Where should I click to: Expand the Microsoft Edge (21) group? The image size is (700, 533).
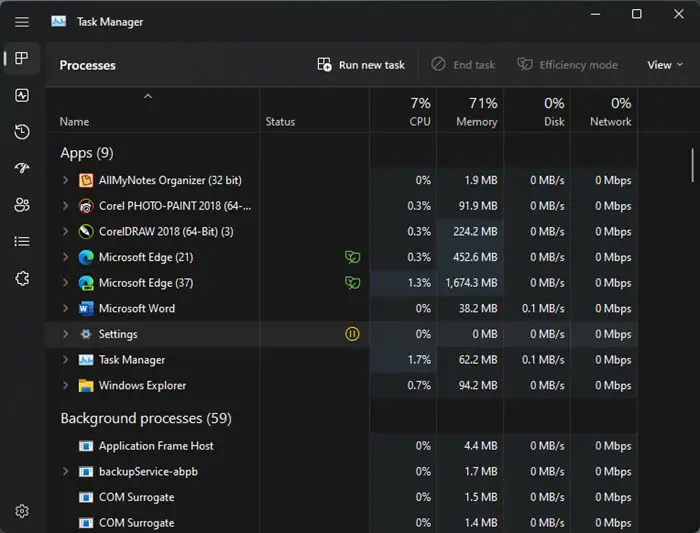pyautogui.click(x=65, y=257)
